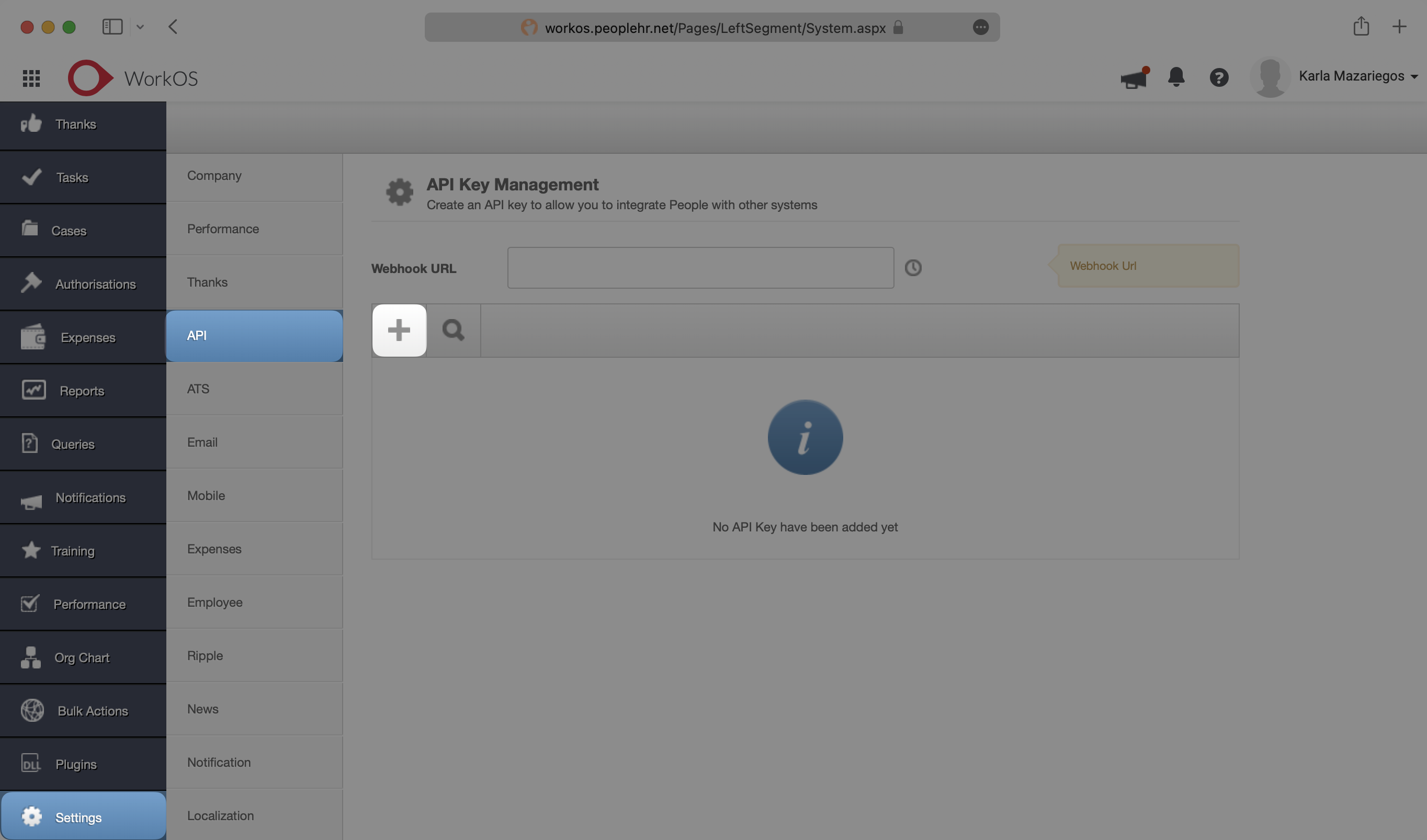Expand the Karla Mazariegos profile dropdown

pos(1359,76)
